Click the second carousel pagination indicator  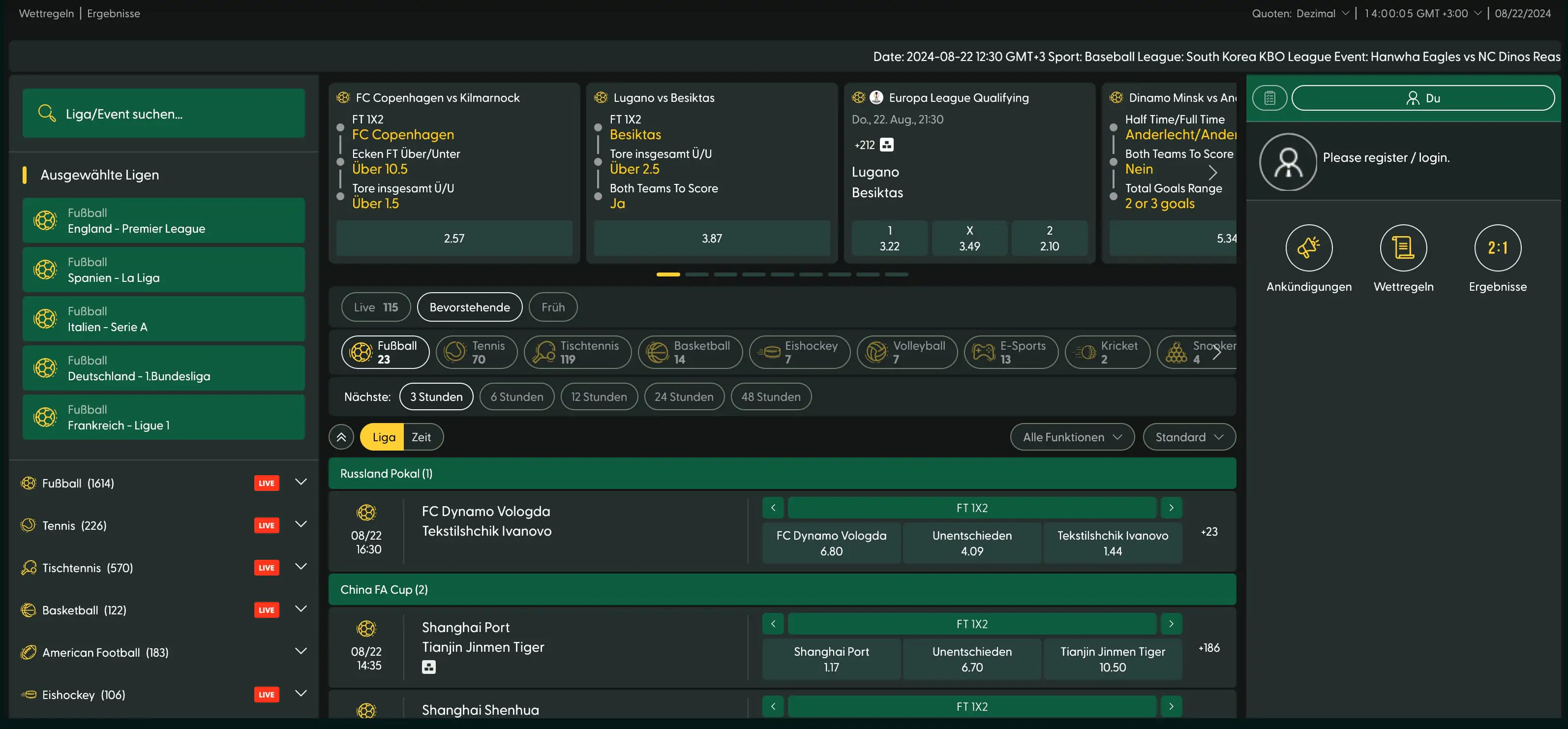[x=696, y=274]
